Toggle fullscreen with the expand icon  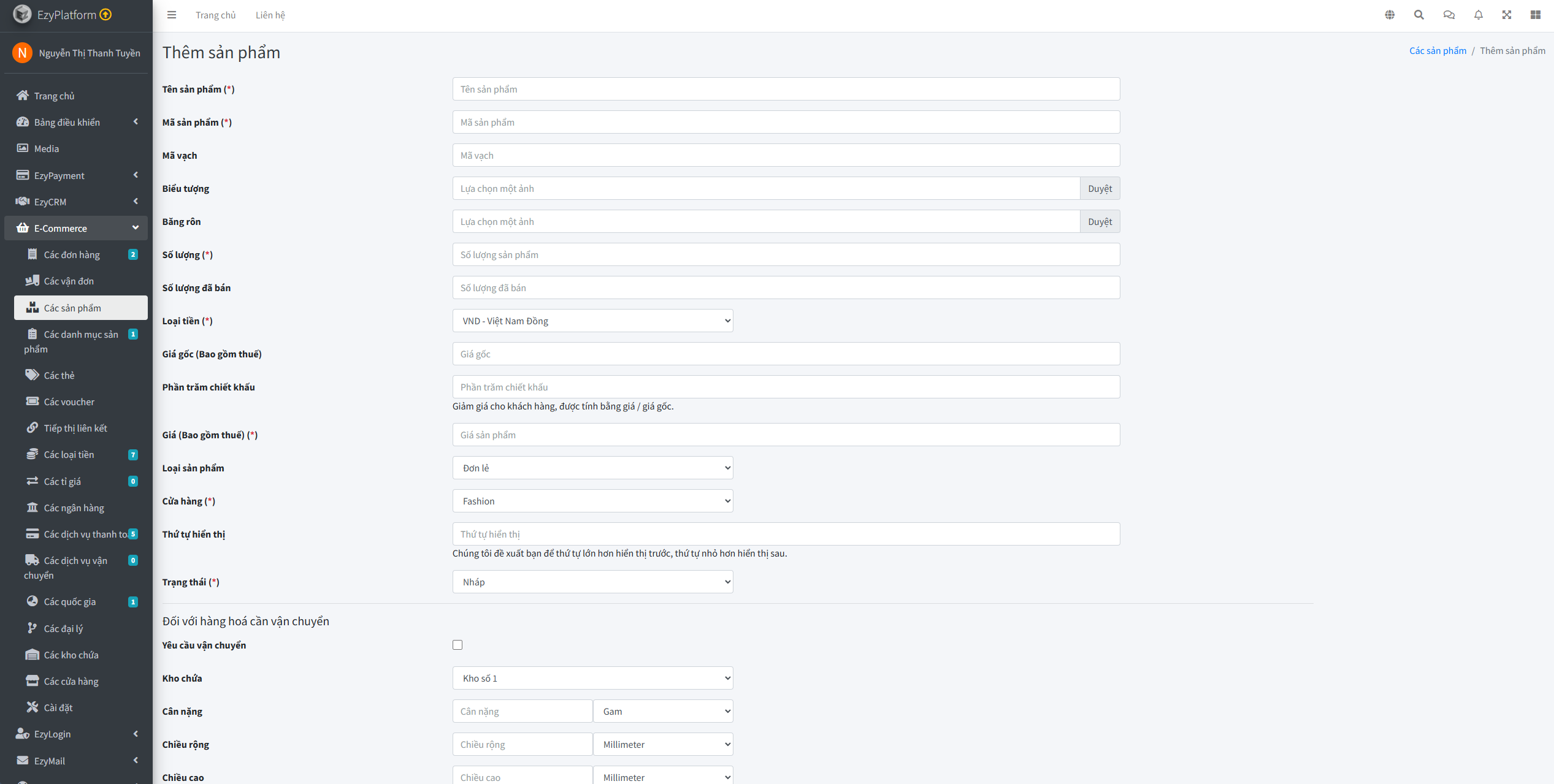coord(1507,15)
